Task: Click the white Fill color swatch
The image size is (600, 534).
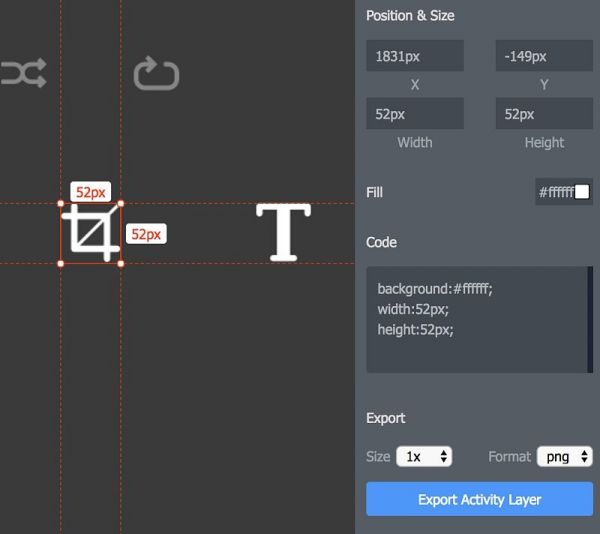Action: [x=582, y=192]
